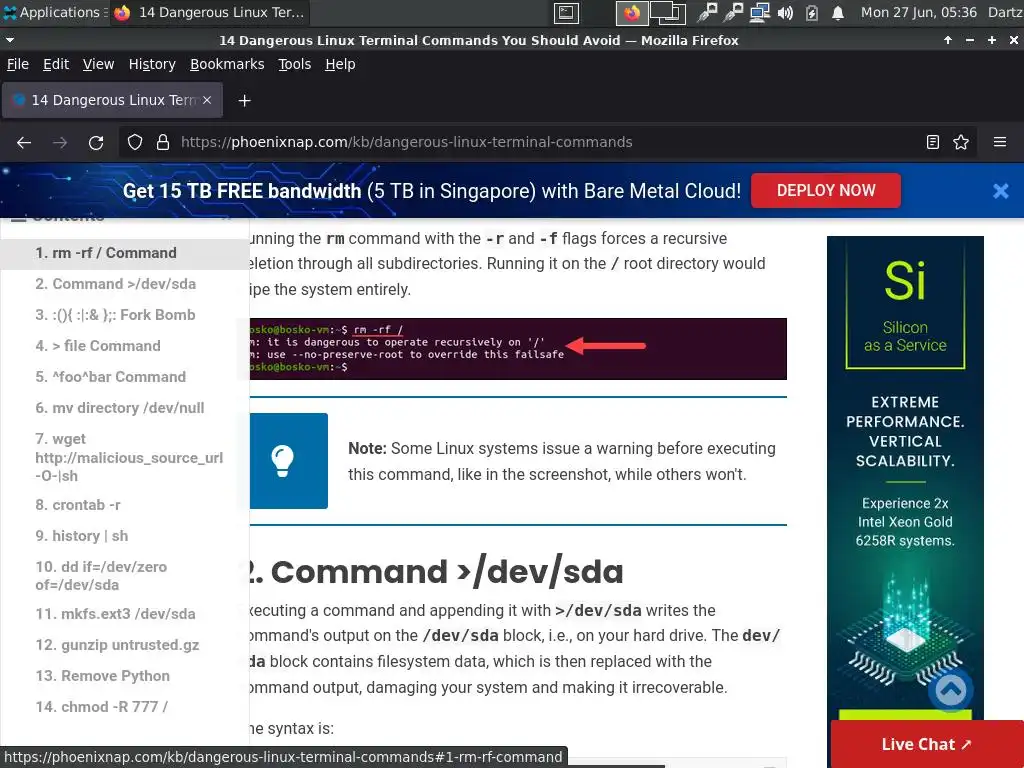The height and width of the screenshot is (768, 1024).
Task: Open the workspace switcher in panel
Action: [667, 12]
